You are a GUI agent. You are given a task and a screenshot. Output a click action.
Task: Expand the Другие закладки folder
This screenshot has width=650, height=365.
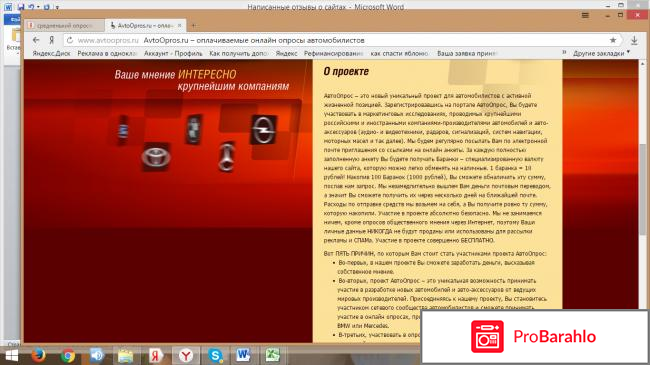coord(601,54)
